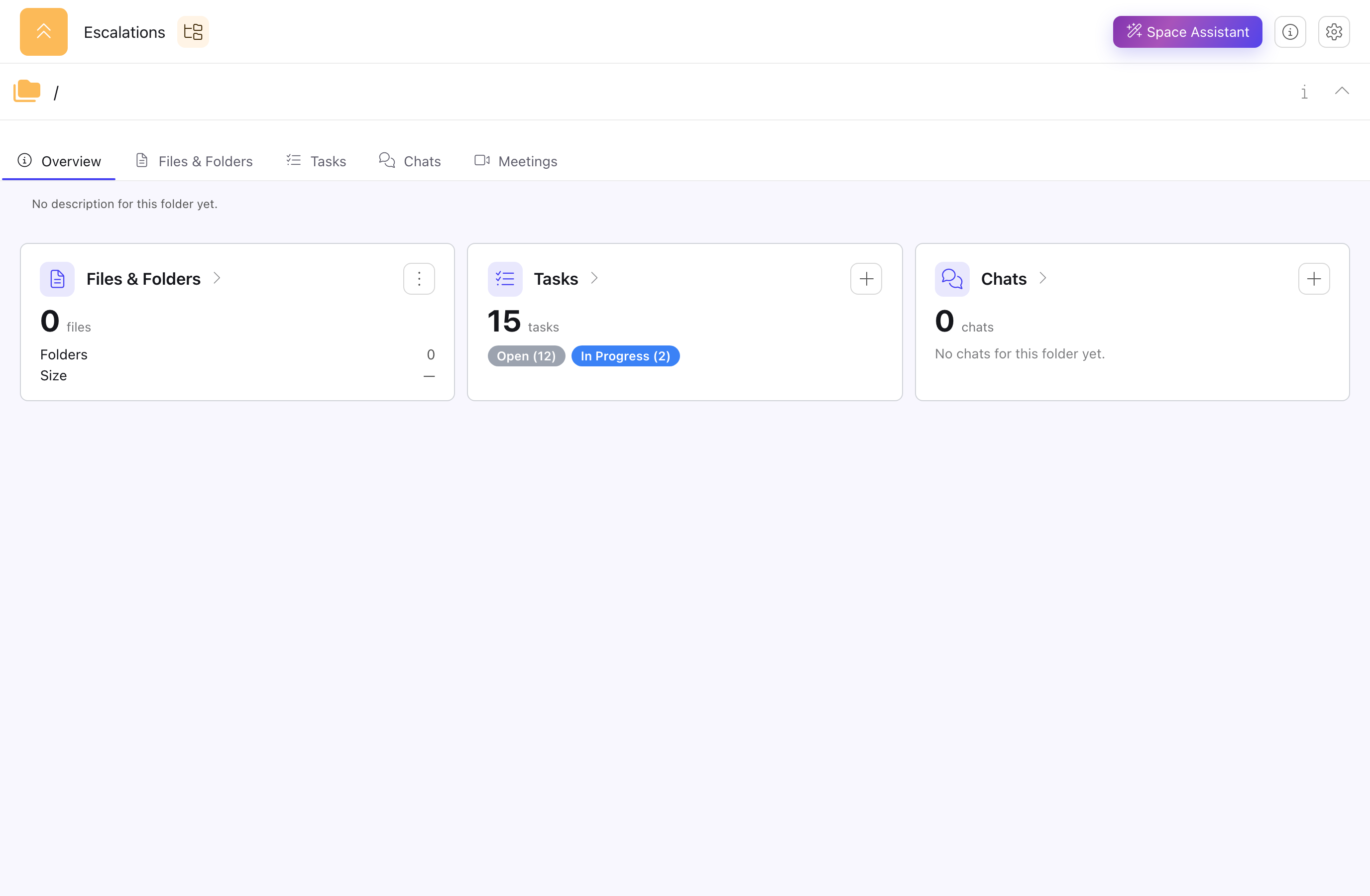The height and width of the screenshot is (896, 1370).
Task: Click the orange Escalations space logo
Action: coord(44,32)
